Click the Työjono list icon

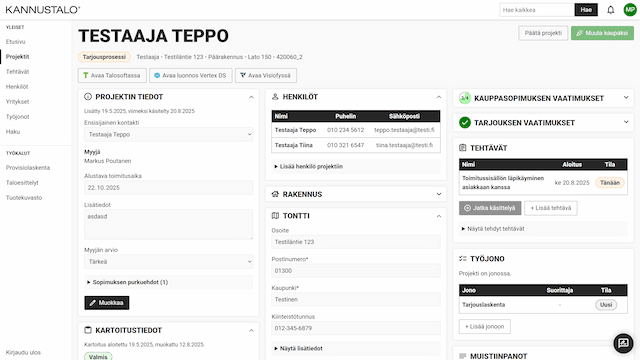(462, 258)
